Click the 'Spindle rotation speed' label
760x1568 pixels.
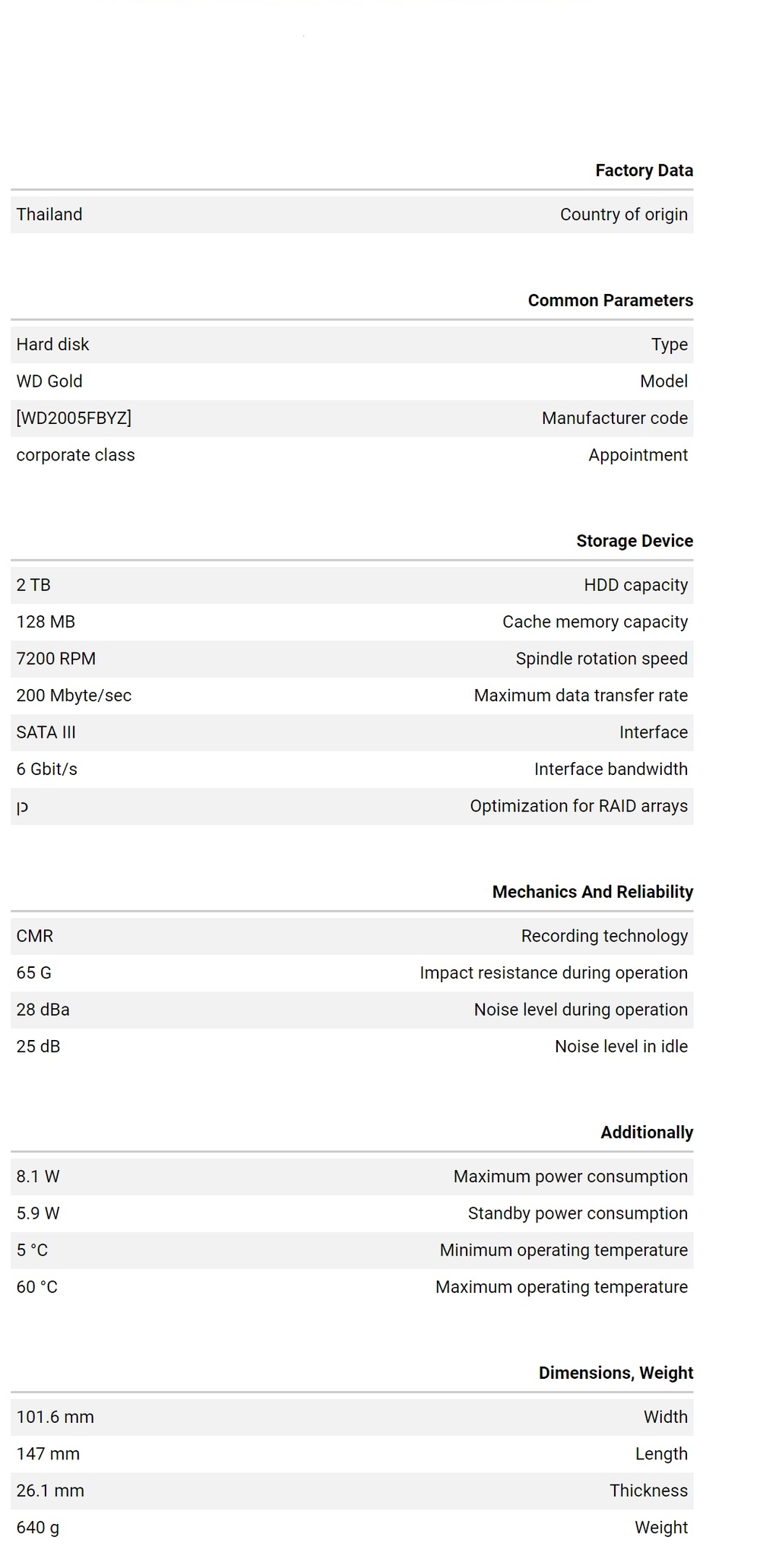[602, 659]
